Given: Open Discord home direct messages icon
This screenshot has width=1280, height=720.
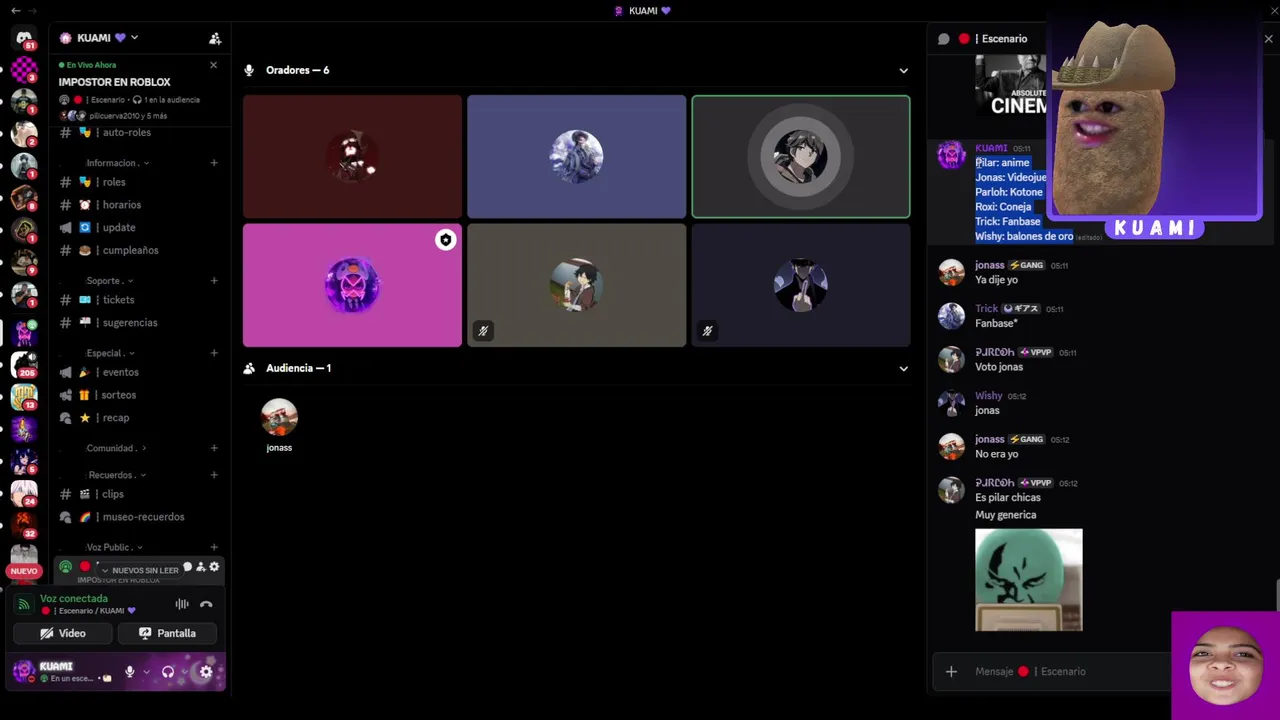Looking at the screenshot, I should (x=24, y=38).
